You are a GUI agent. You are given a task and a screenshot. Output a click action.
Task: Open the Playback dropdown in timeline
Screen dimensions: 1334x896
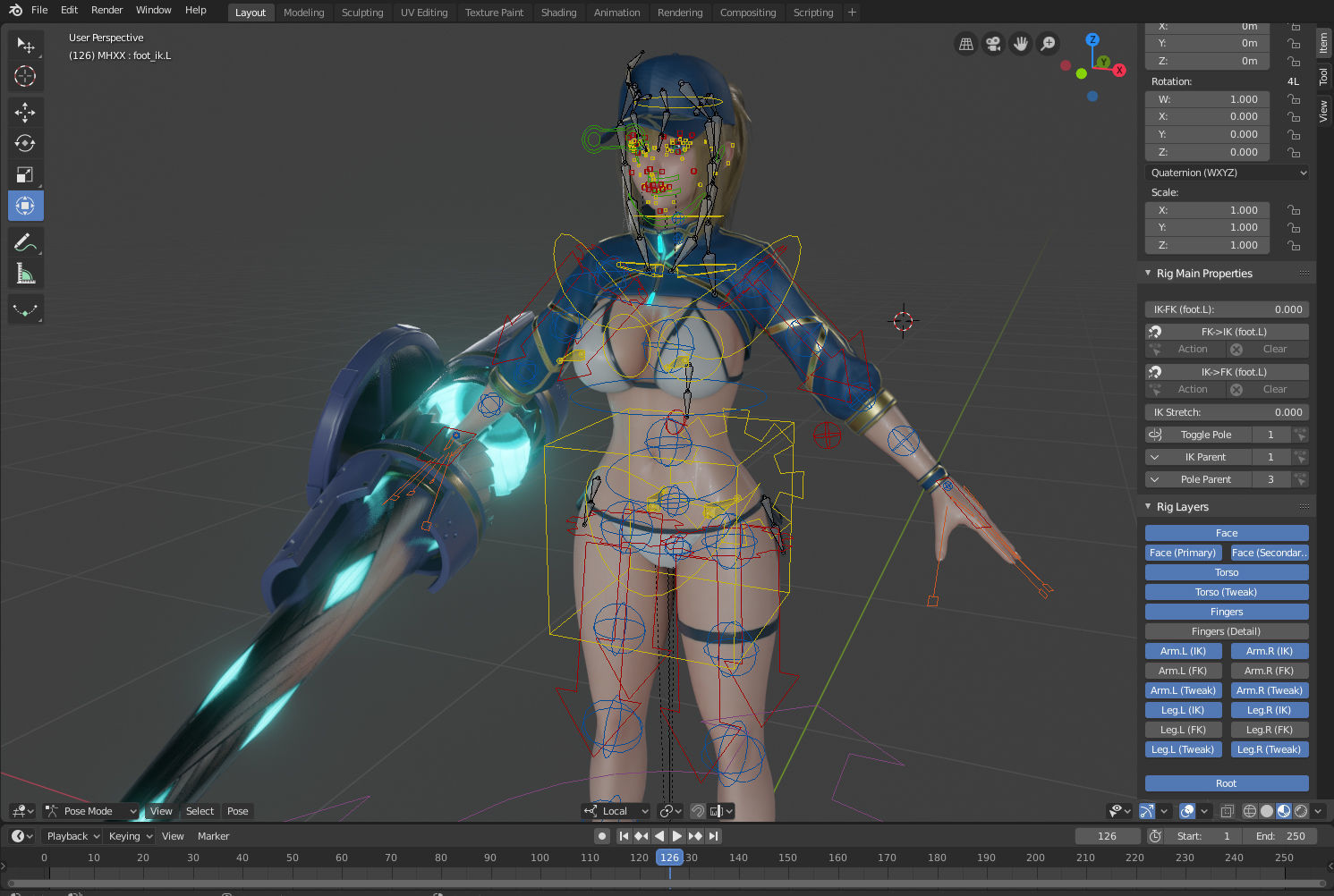pos(72,836)
